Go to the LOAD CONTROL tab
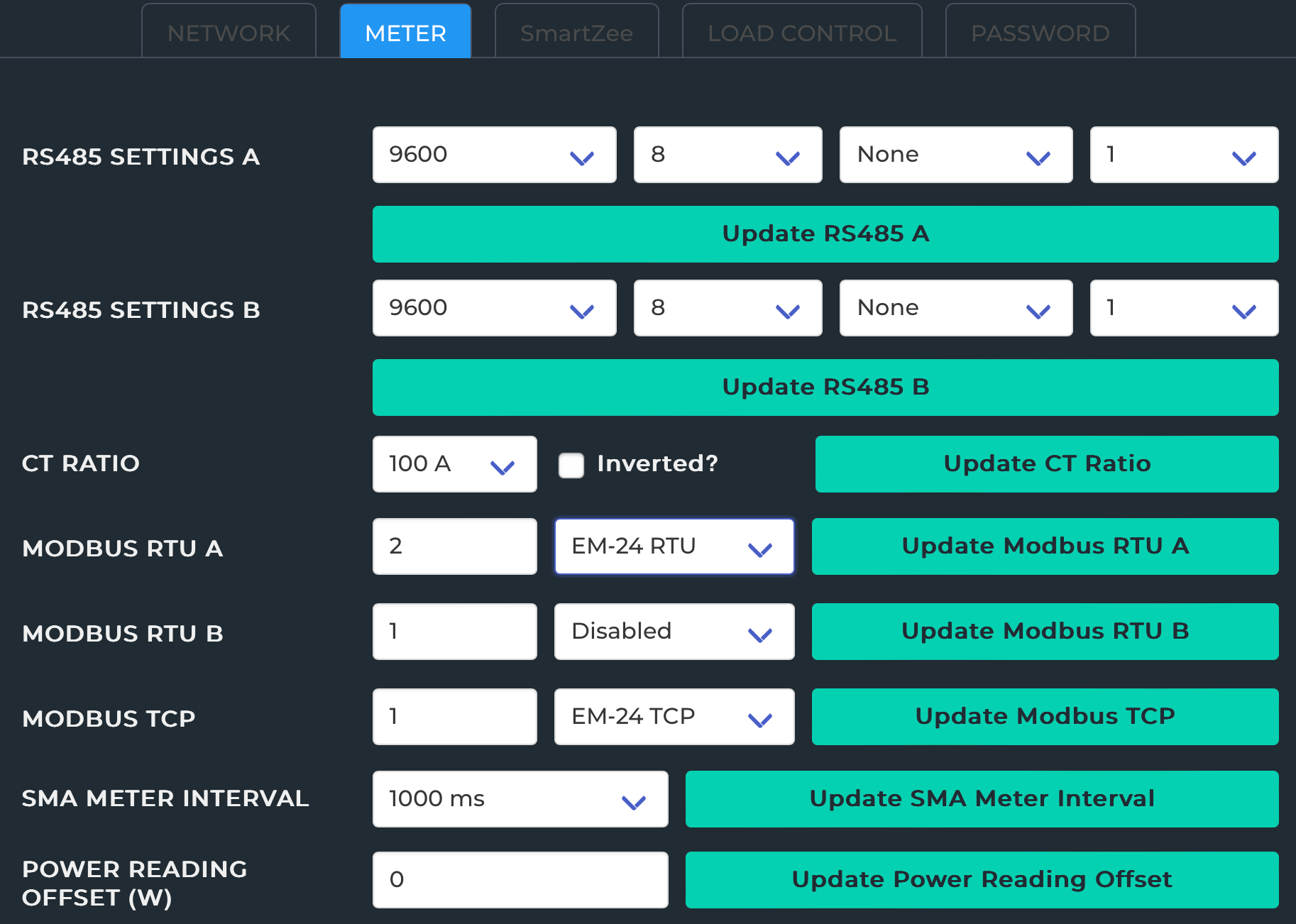 point(802,33)
